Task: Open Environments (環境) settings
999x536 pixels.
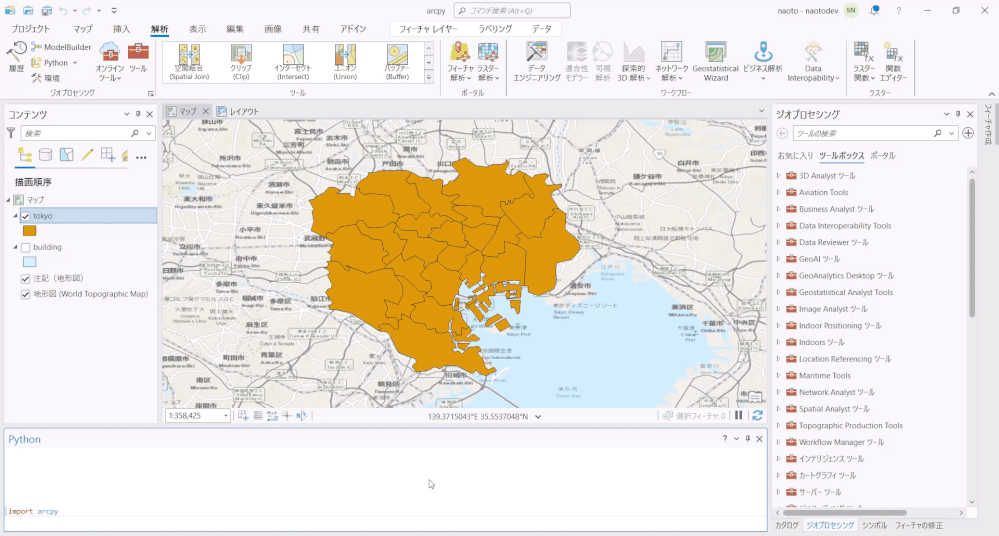Action: point(45,78)
